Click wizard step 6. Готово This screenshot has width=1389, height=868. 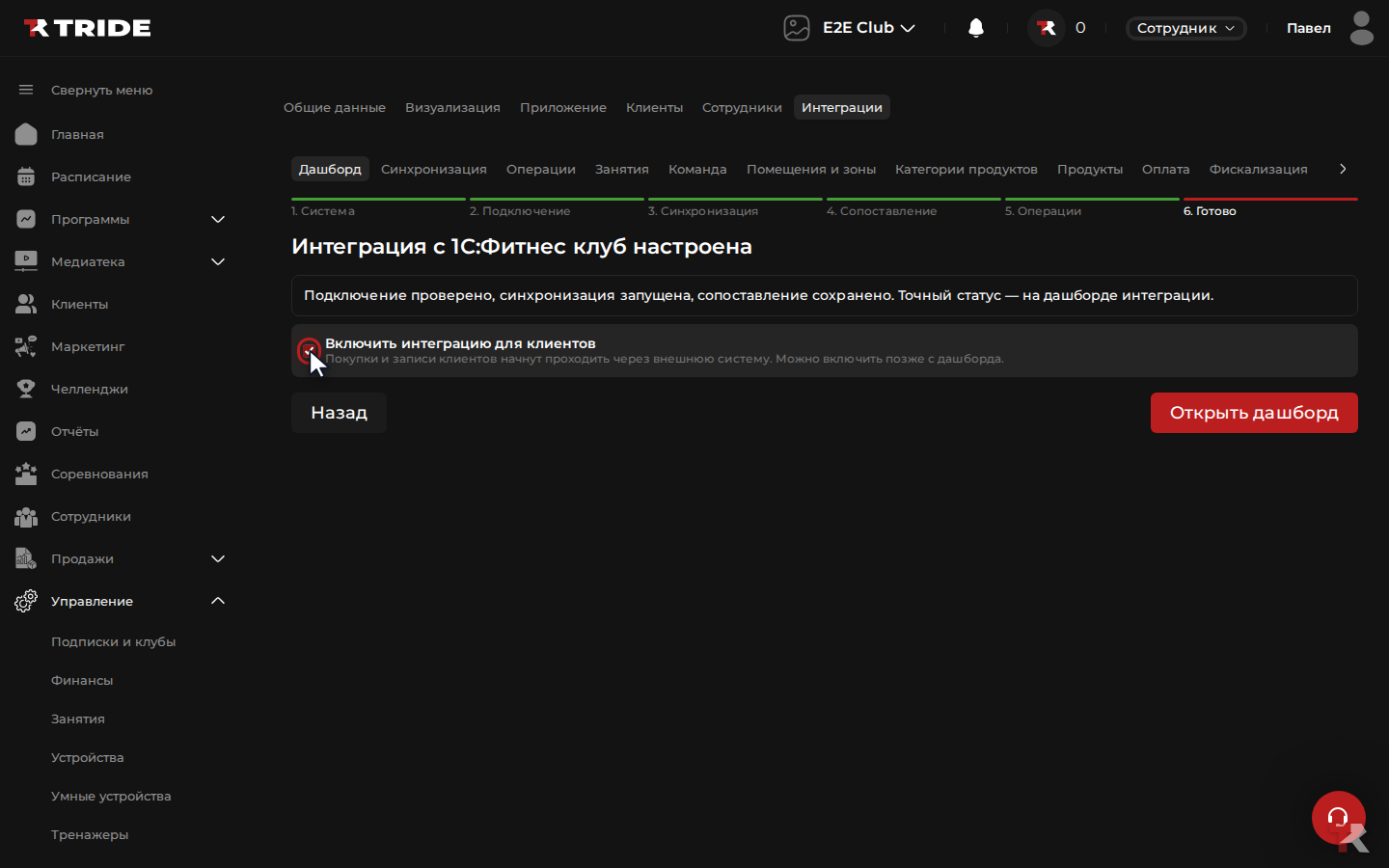(1270, 208)
